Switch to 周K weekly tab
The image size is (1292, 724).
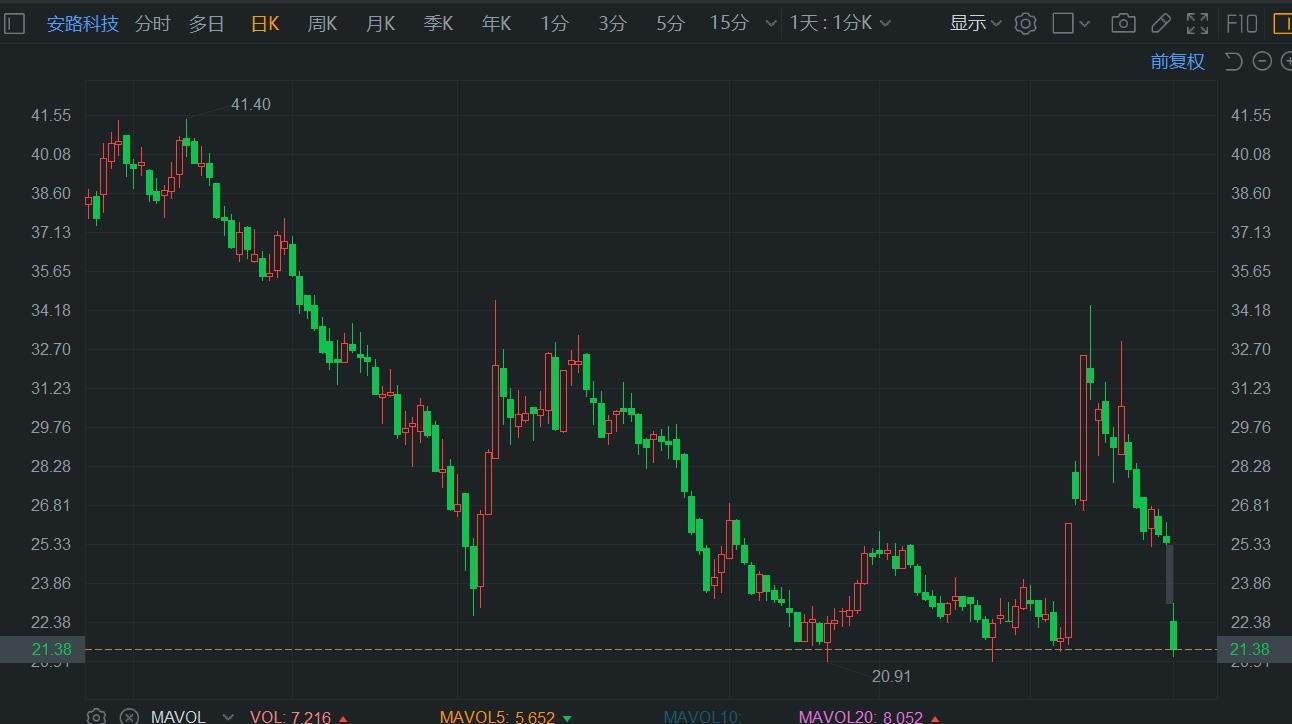tap(322, 23)
